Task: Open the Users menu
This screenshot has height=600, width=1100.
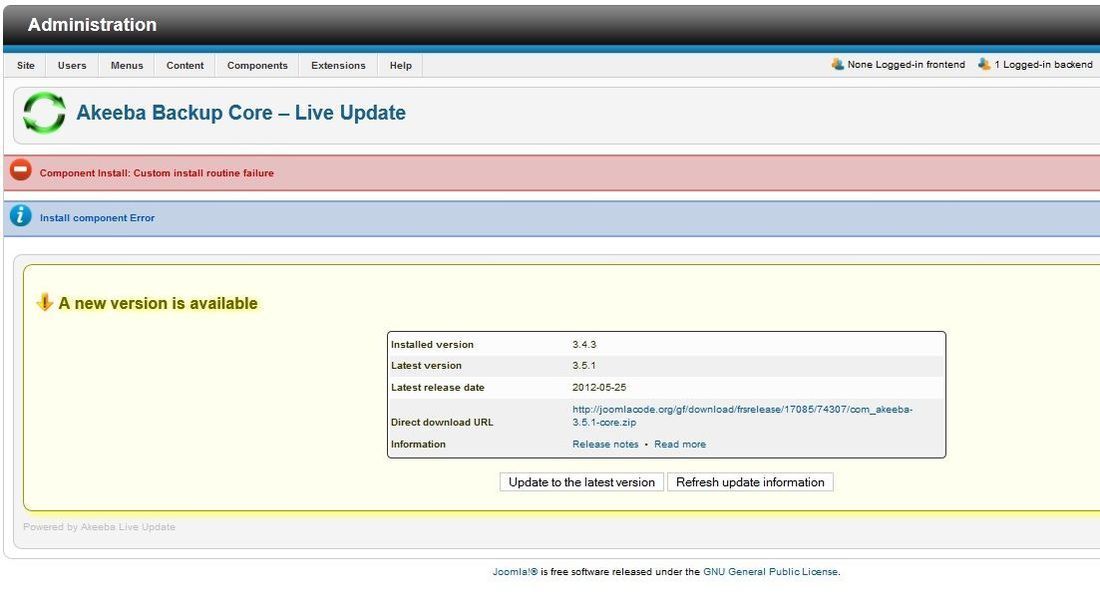Action: coord(72,65)
